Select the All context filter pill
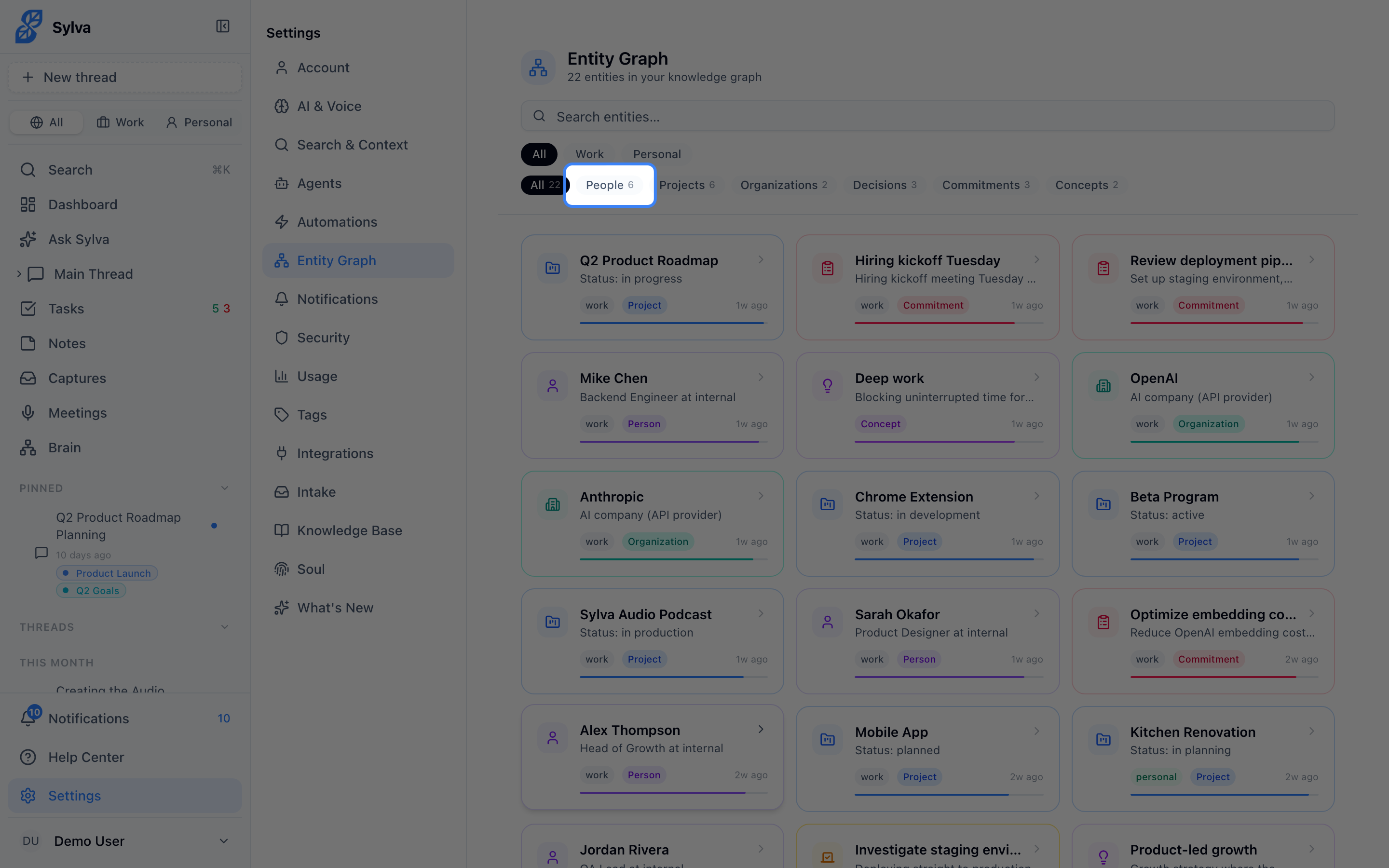1389x868 pixels. 539,154
